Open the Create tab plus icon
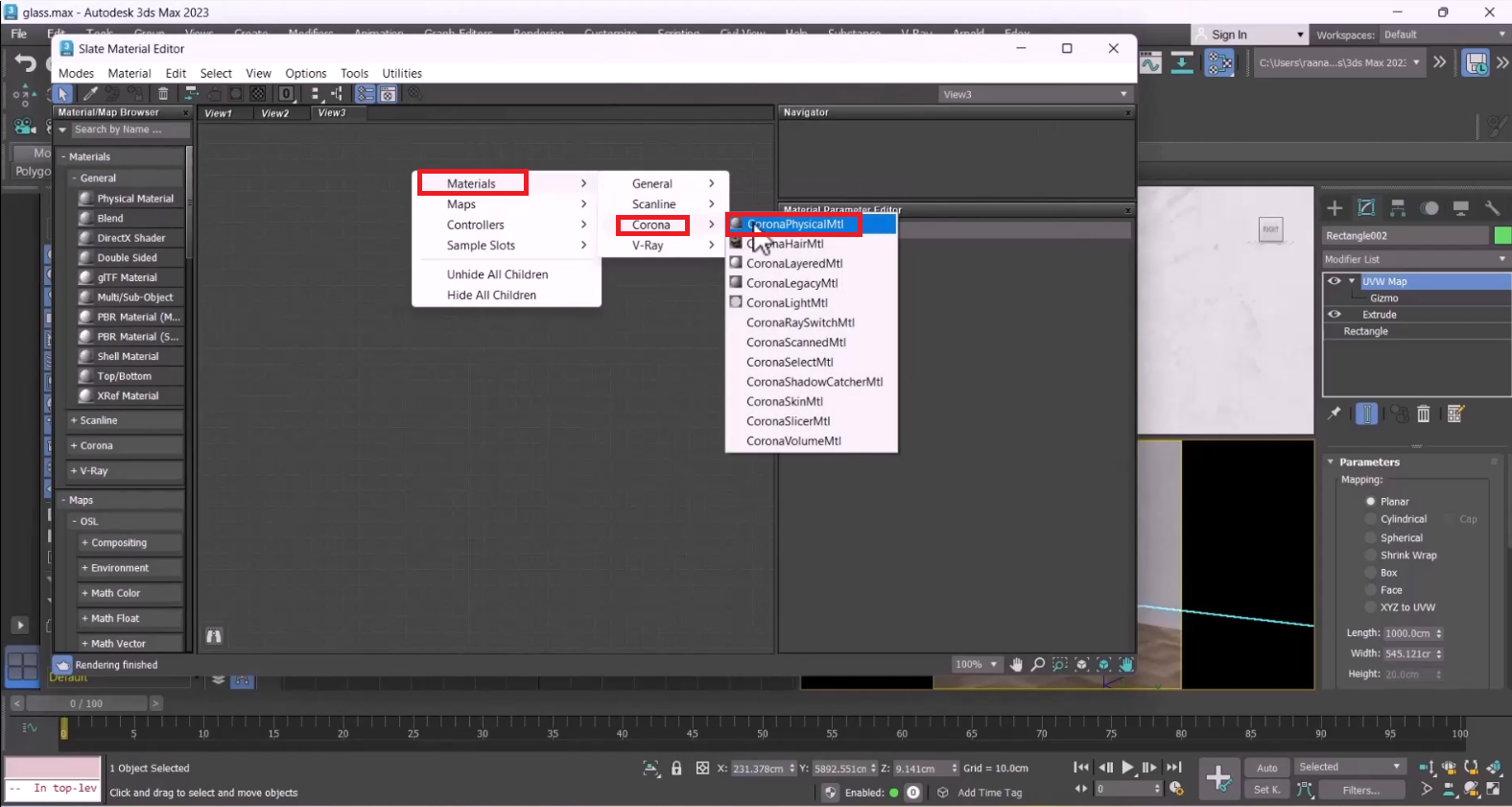1512x807 pixels. point(1335,208)
